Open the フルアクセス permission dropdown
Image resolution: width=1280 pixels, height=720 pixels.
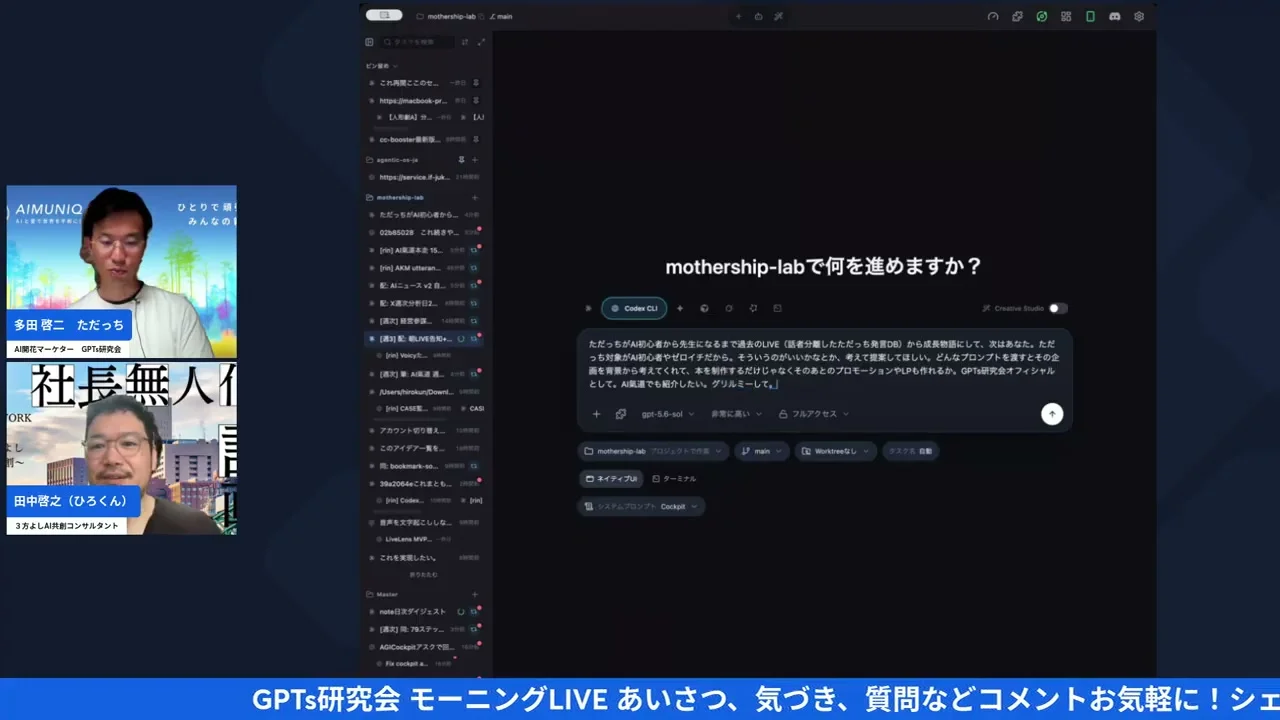[813, 414]
